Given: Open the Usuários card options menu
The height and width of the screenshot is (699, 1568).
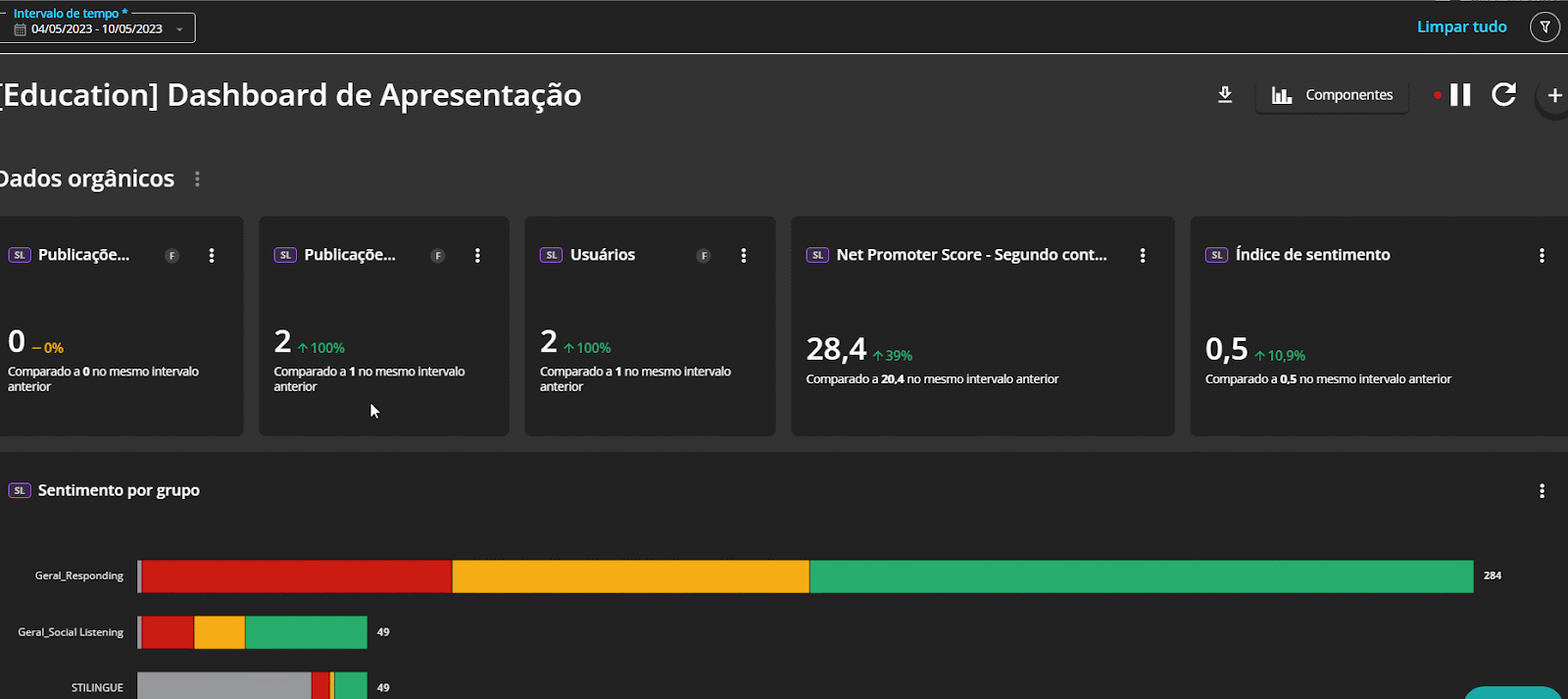Looking at the screenshot, I should [x=744, y=256].
